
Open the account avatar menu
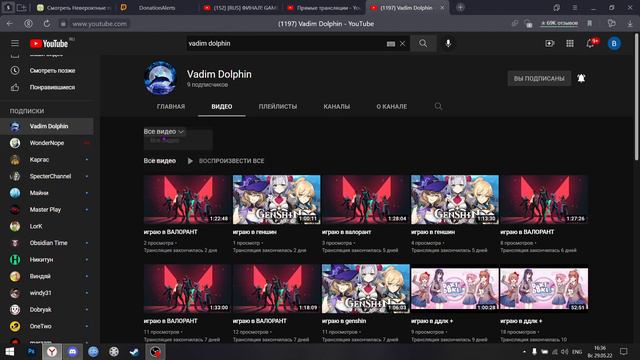coord(614,43)
